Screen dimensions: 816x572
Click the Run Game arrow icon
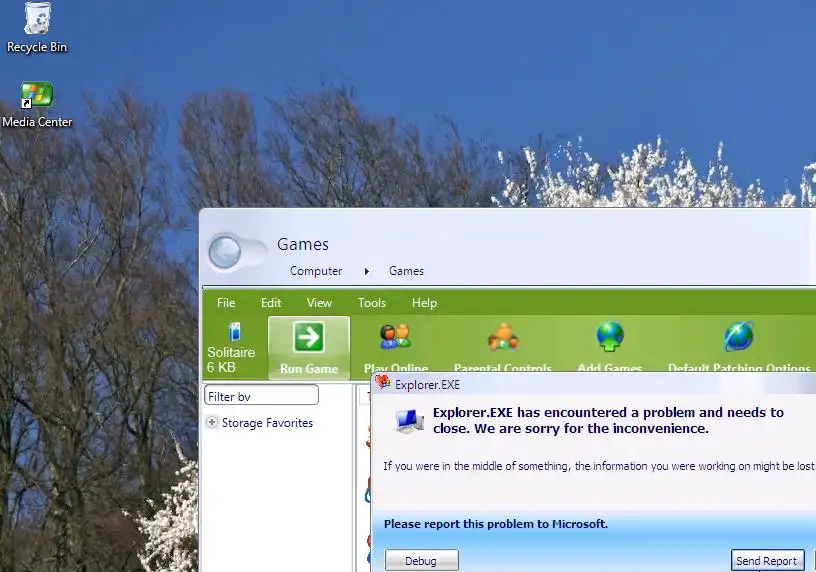point(309,337)
